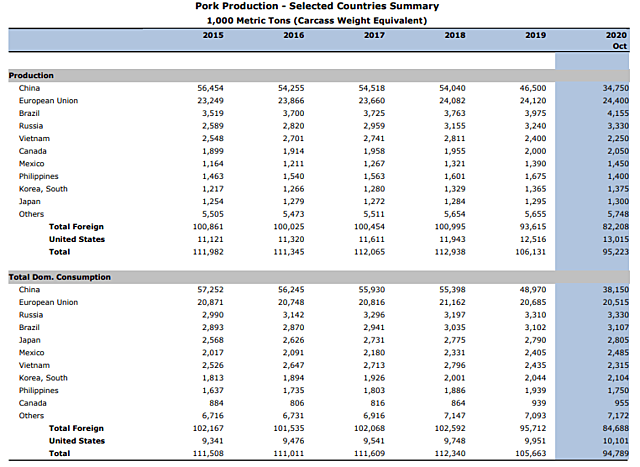Image resolution: width=640 pixels, height=467 pixels.
Task: Click production Total value 111,345
Action: click(x=289, y=252)
